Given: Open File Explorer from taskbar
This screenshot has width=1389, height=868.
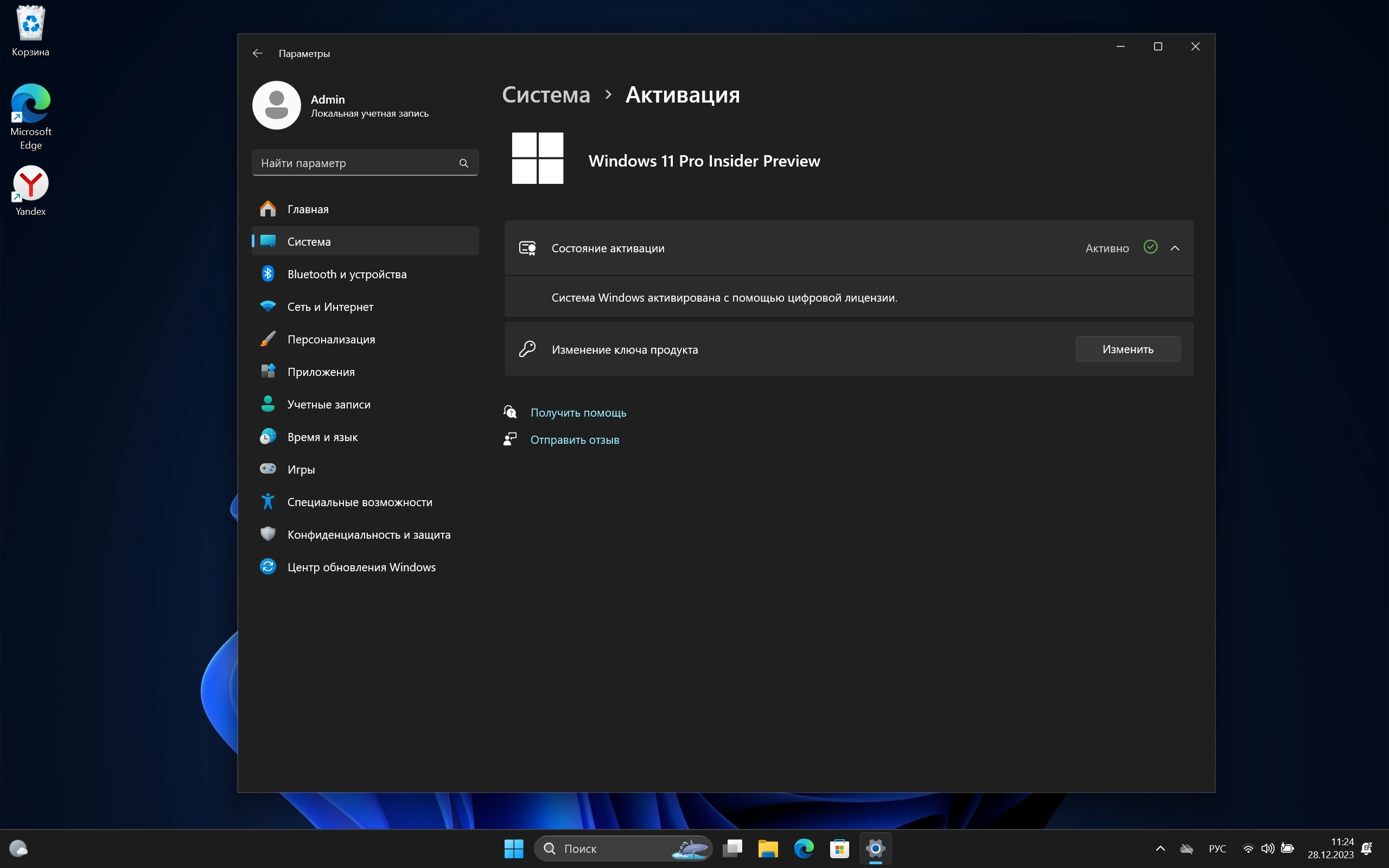Looking at the screenshot, I should [768, 848].
